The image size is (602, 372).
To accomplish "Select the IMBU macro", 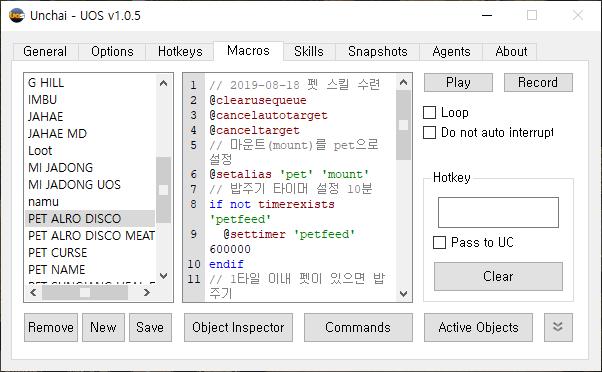I will point(91,100).
